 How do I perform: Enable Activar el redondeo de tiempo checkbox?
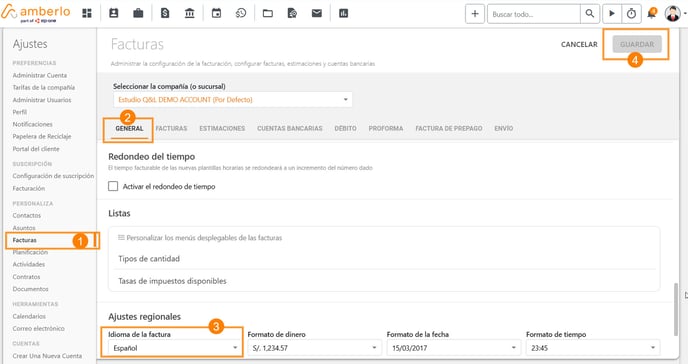tap(113, 186)
